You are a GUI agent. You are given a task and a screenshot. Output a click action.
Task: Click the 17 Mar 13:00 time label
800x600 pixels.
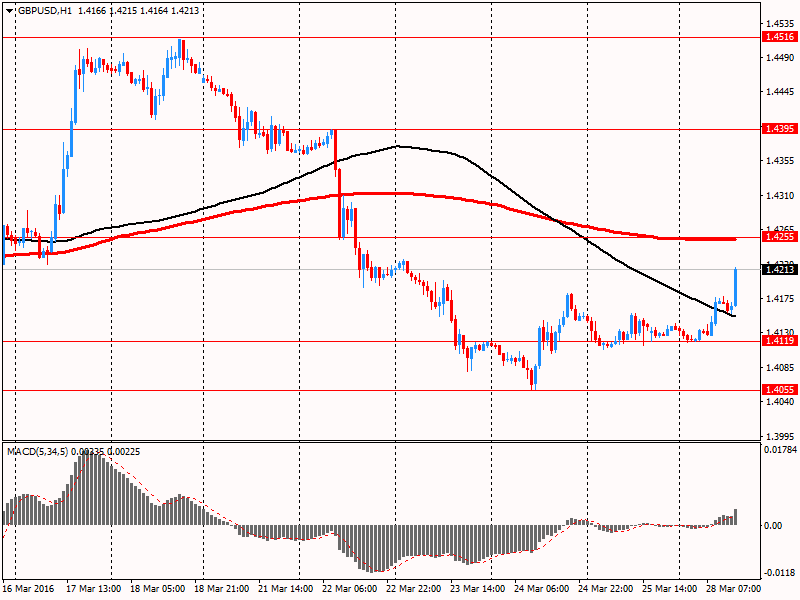coord(94,589)
